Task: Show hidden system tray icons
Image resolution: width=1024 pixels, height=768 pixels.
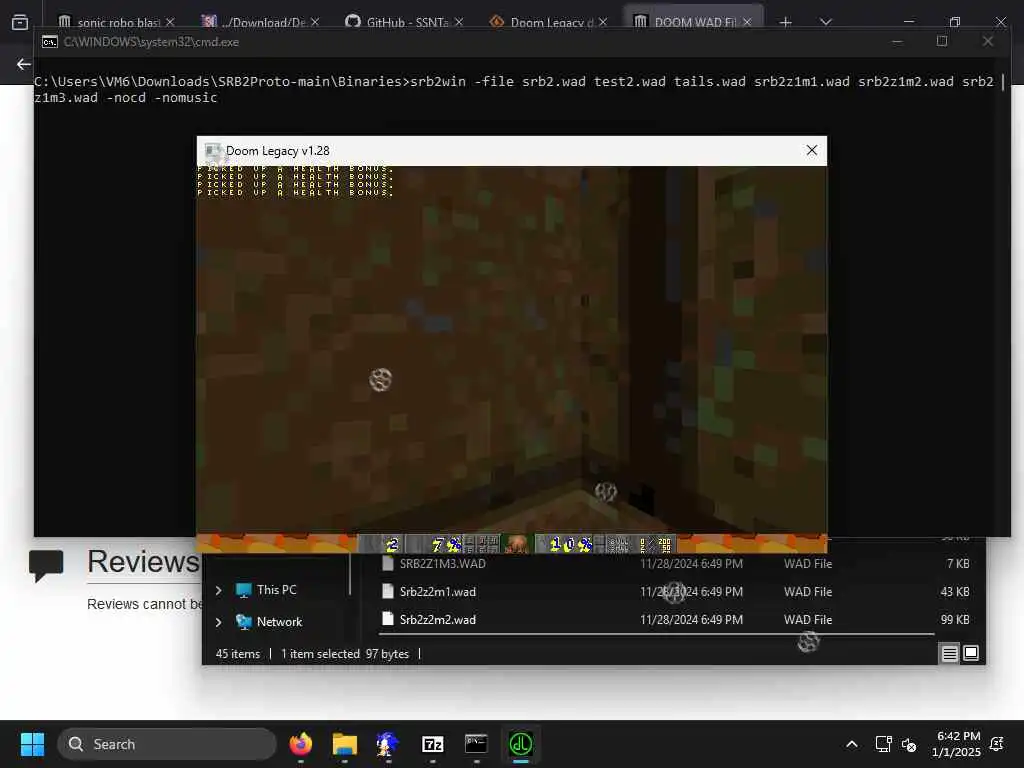Action: [852, 744]
